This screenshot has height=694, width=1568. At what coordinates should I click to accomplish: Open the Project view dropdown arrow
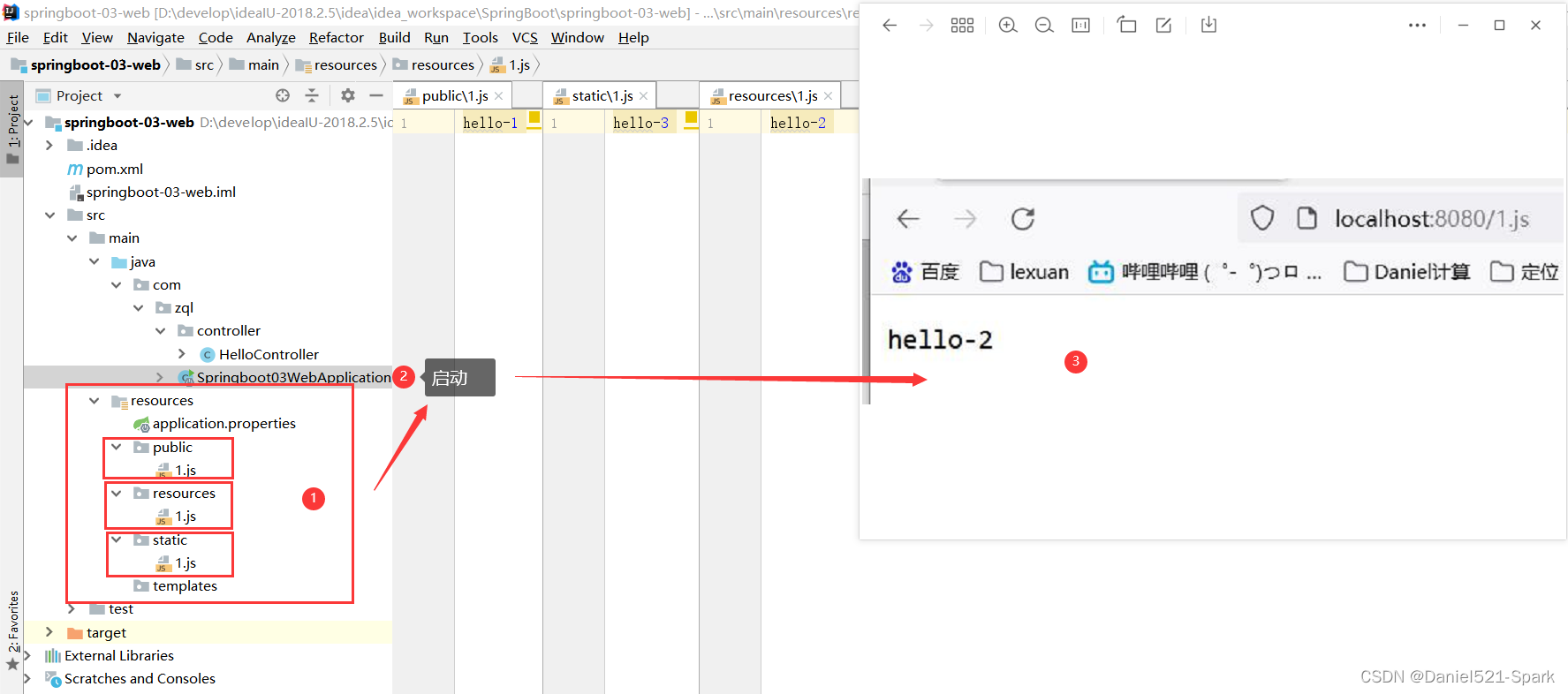pos(117,96)
